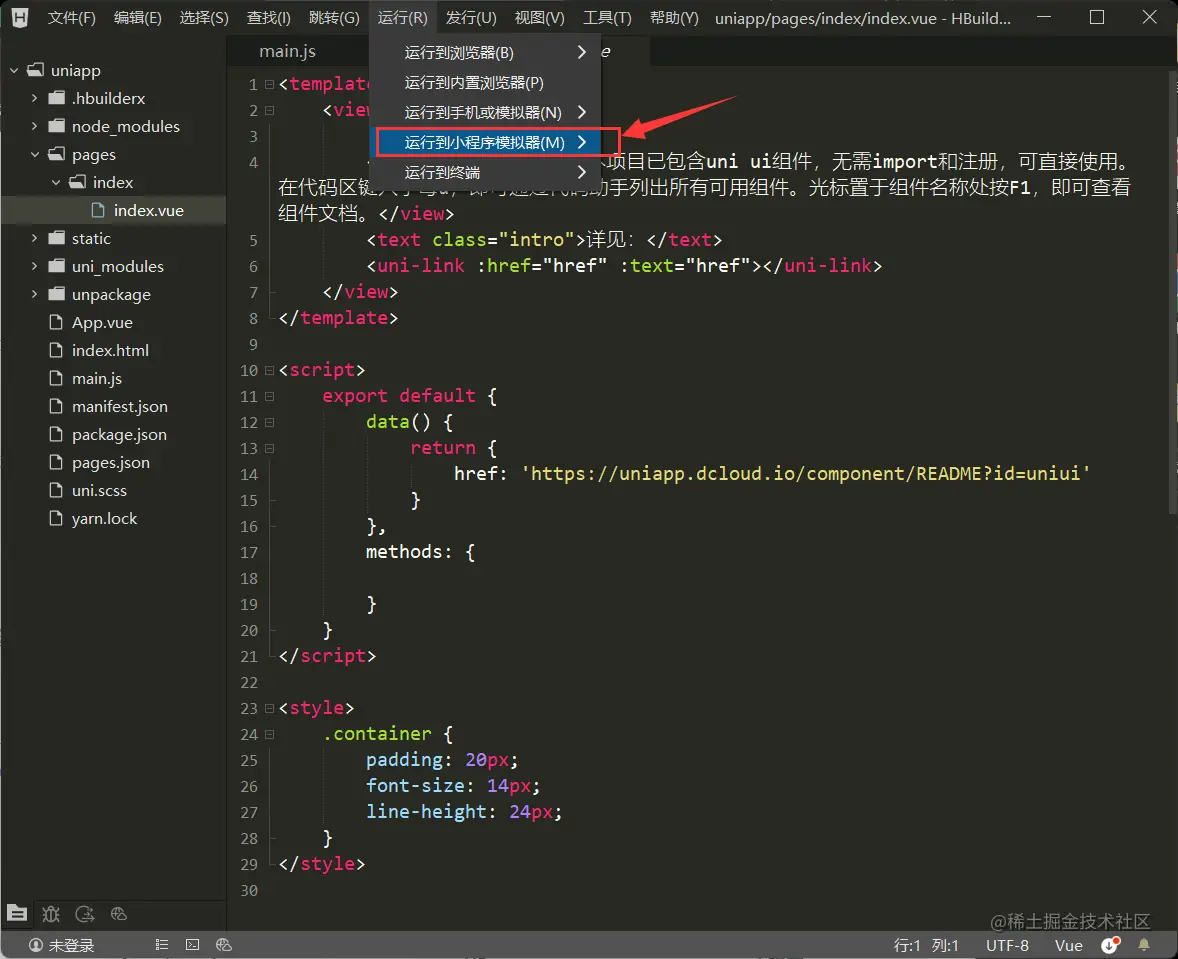Viewport: 1178px width, 959px height.
Task: Open the project explorer panel icon
Action: coord(17,913)
